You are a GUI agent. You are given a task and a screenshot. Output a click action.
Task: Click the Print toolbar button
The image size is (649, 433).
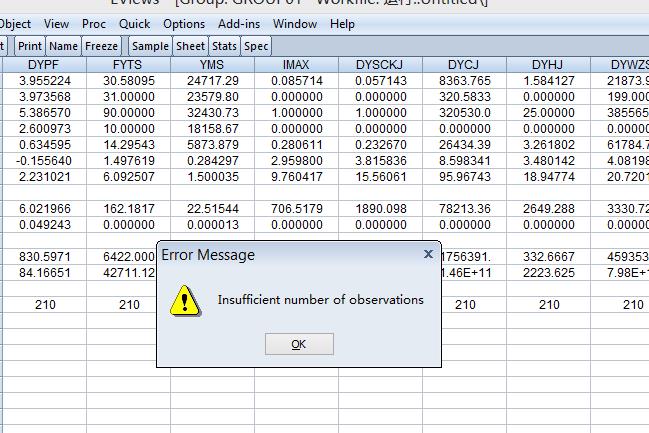[x=30, y=46]
